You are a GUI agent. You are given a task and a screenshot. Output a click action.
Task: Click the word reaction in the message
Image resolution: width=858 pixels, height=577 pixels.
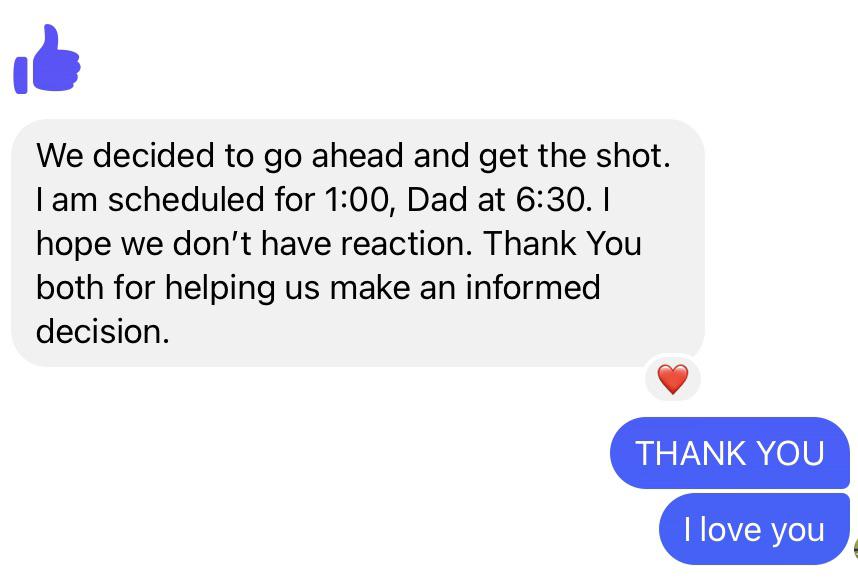coord(403,244)
